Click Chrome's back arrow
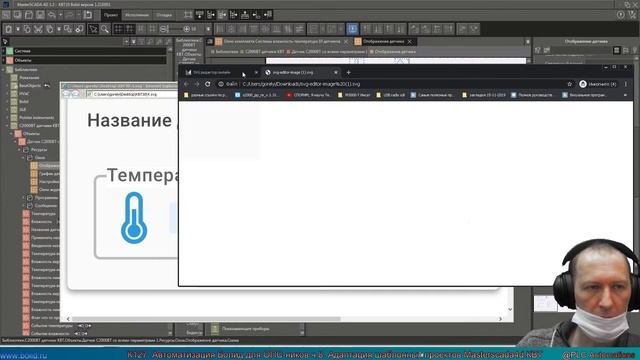This screenshot has height=360, width=640. tap(186, 84)
